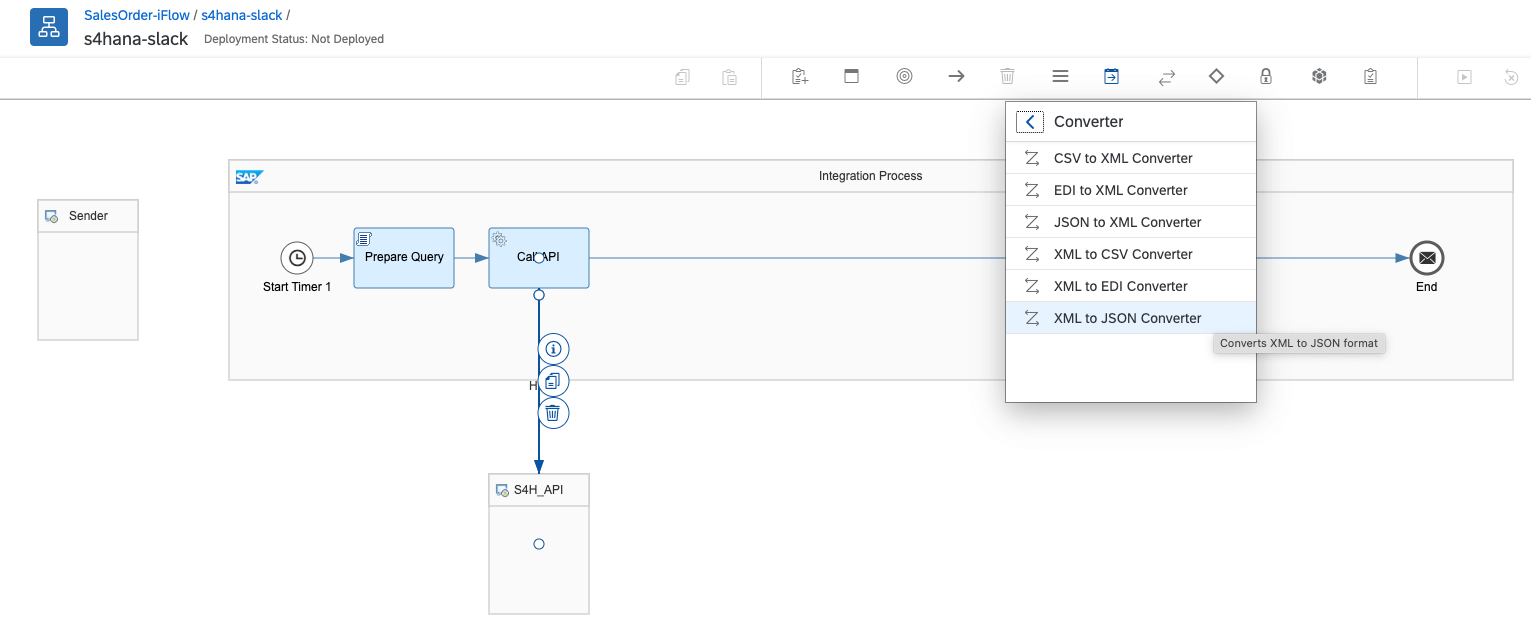
Task: Click the s4hana-slack page title
Action: pos(136,39)
